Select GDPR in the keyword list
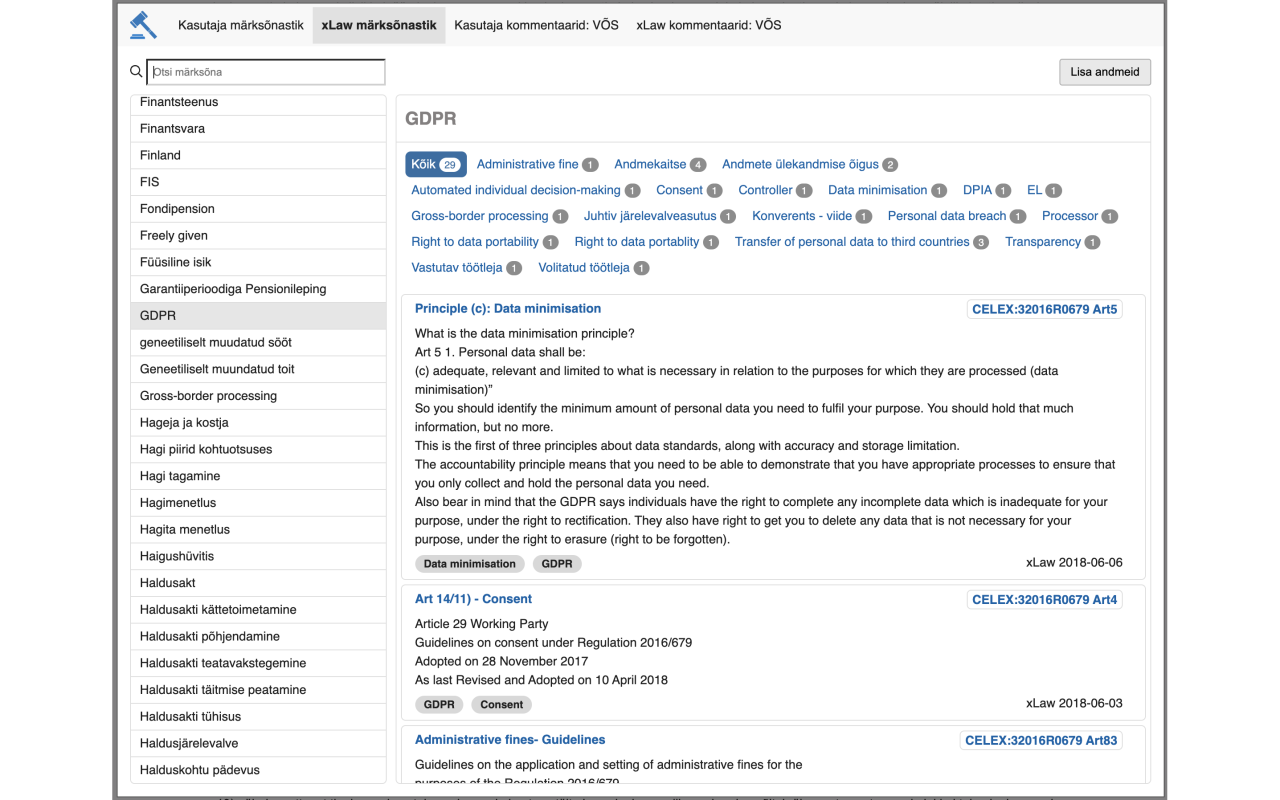The height and width of the screenshot is (800, 1280). (x=258, y=316)
